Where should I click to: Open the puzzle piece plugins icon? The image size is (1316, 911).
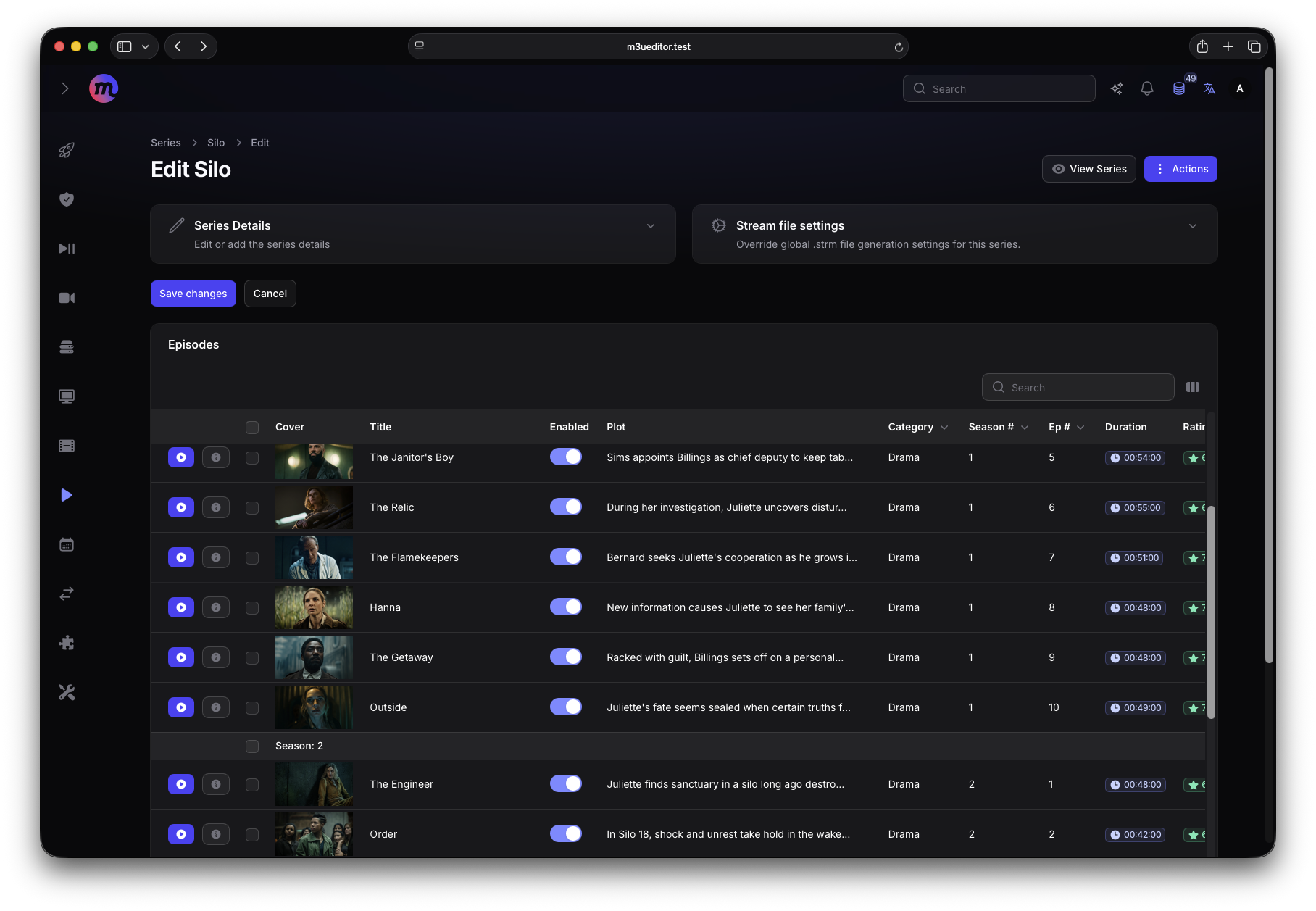click(67, 643)
